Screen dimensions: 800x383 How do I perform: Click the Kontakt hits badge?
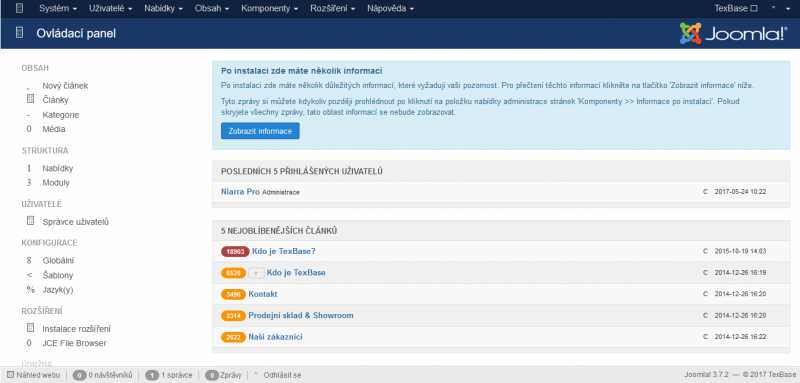(x=233, y=294)
